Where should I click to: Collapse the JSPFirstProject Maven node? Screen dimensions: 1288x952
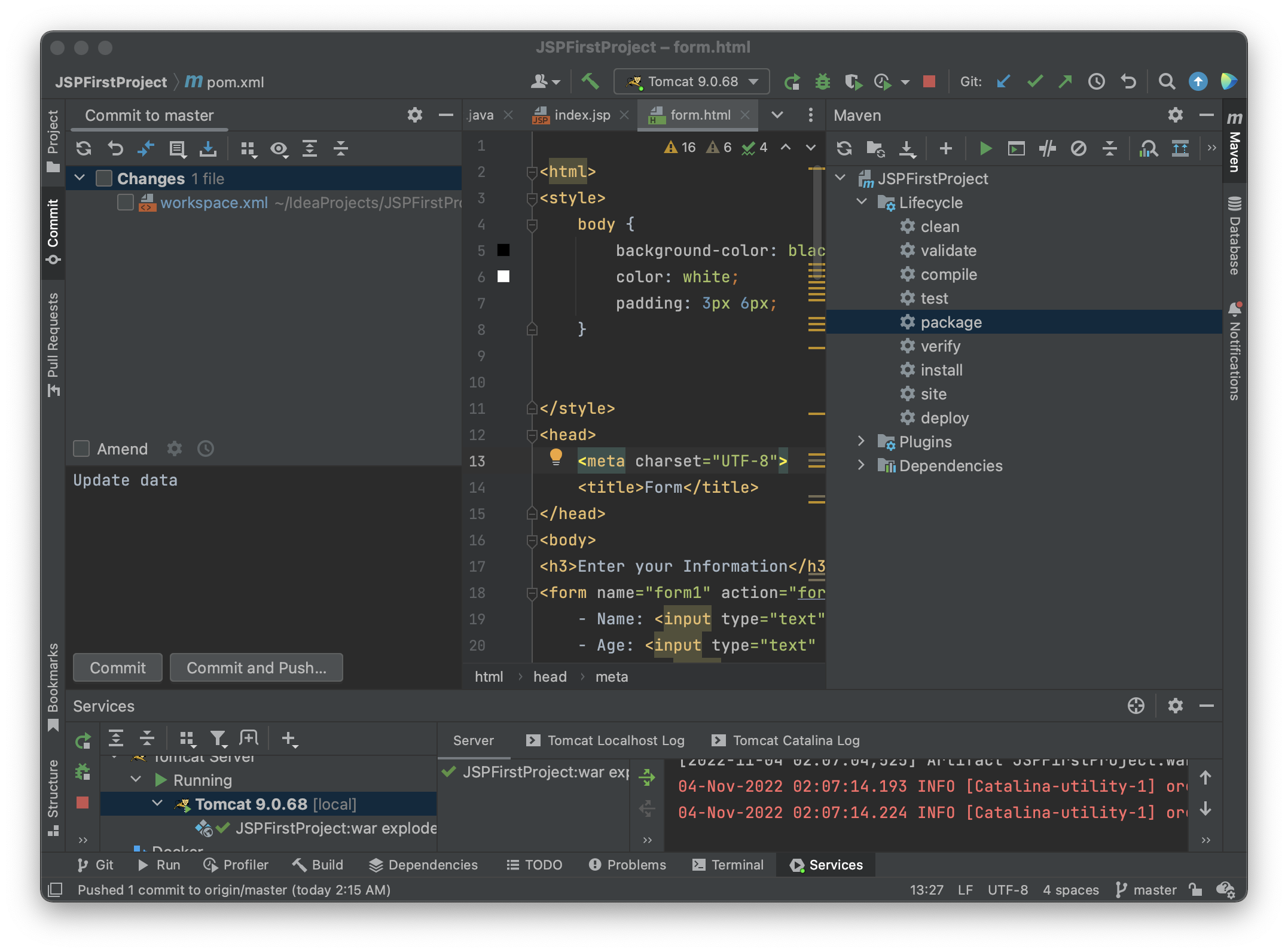pos(840,178)
